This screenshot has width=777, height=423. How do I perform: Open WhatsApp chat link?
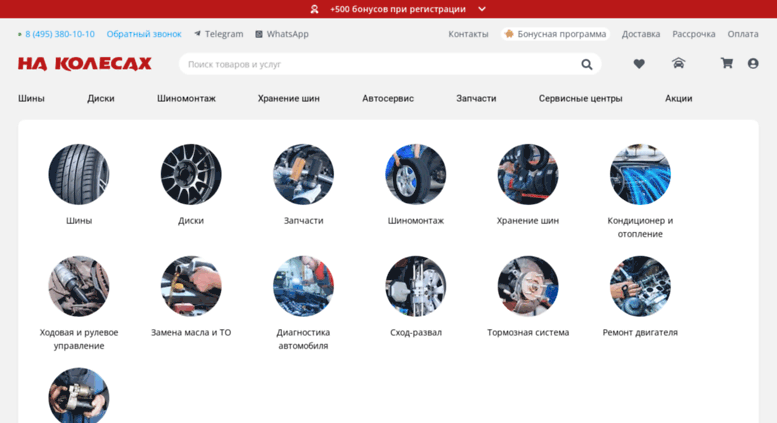click(287, 34)
